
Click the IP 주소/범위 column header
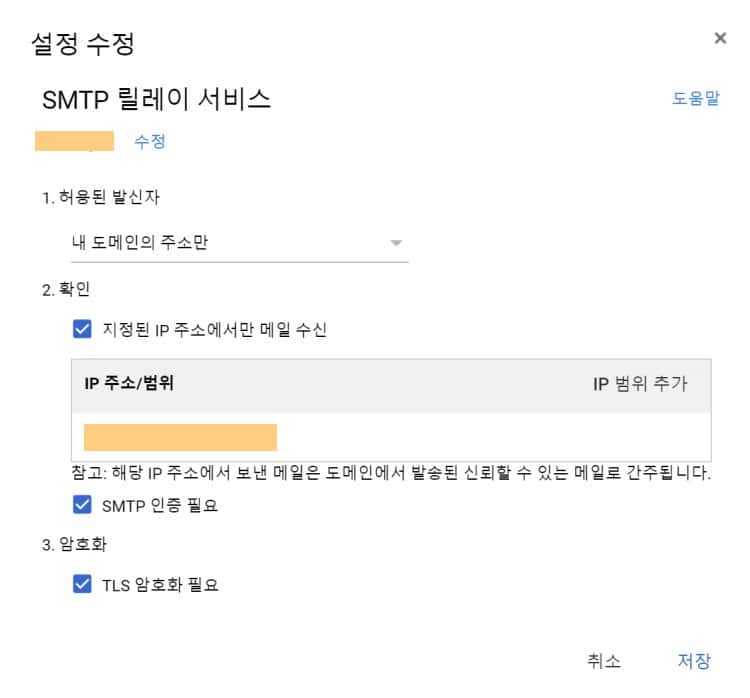[x=129, y=384]
